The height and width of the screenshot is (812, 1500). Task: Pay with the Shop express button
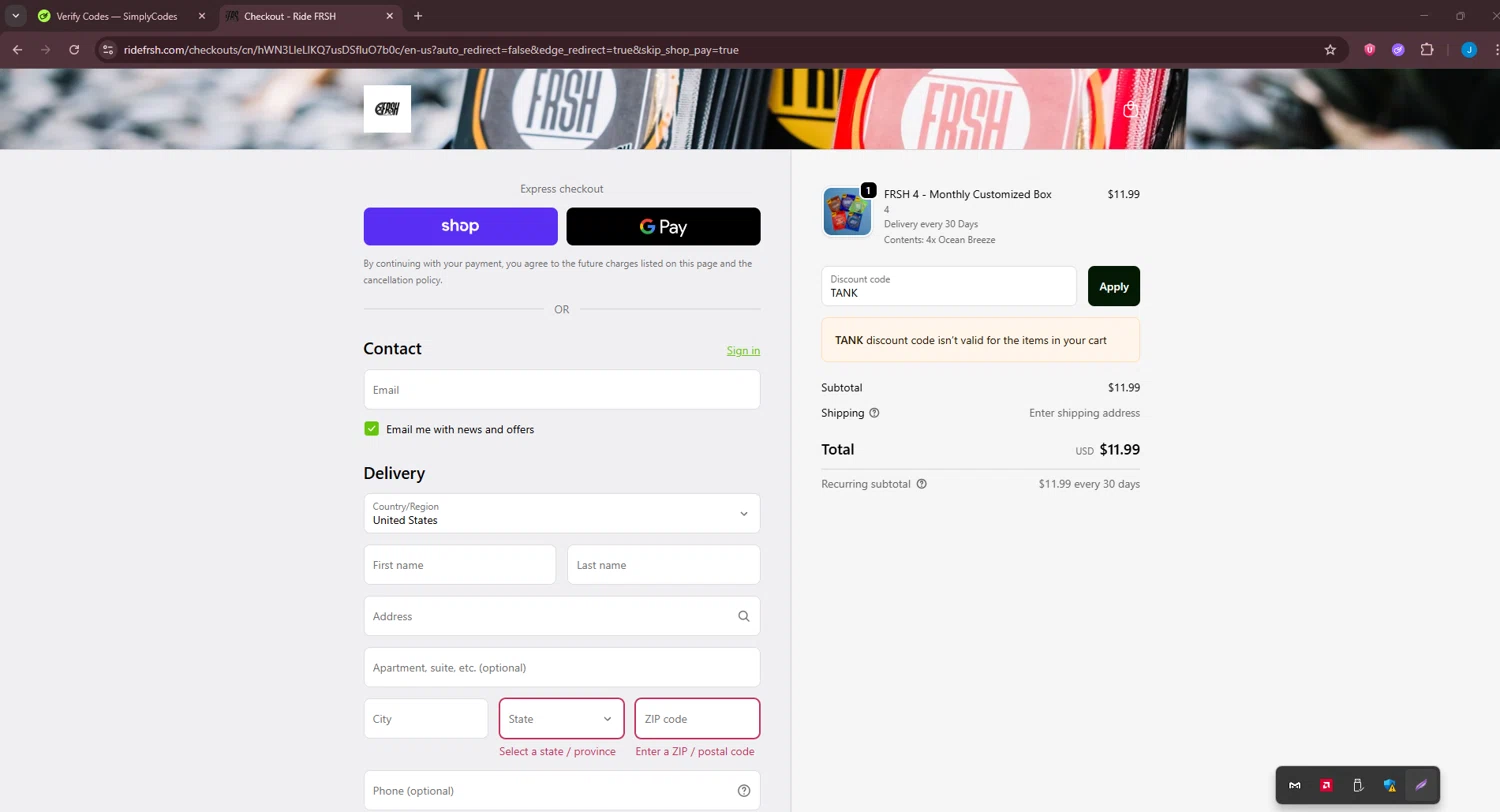click(461, 226)
